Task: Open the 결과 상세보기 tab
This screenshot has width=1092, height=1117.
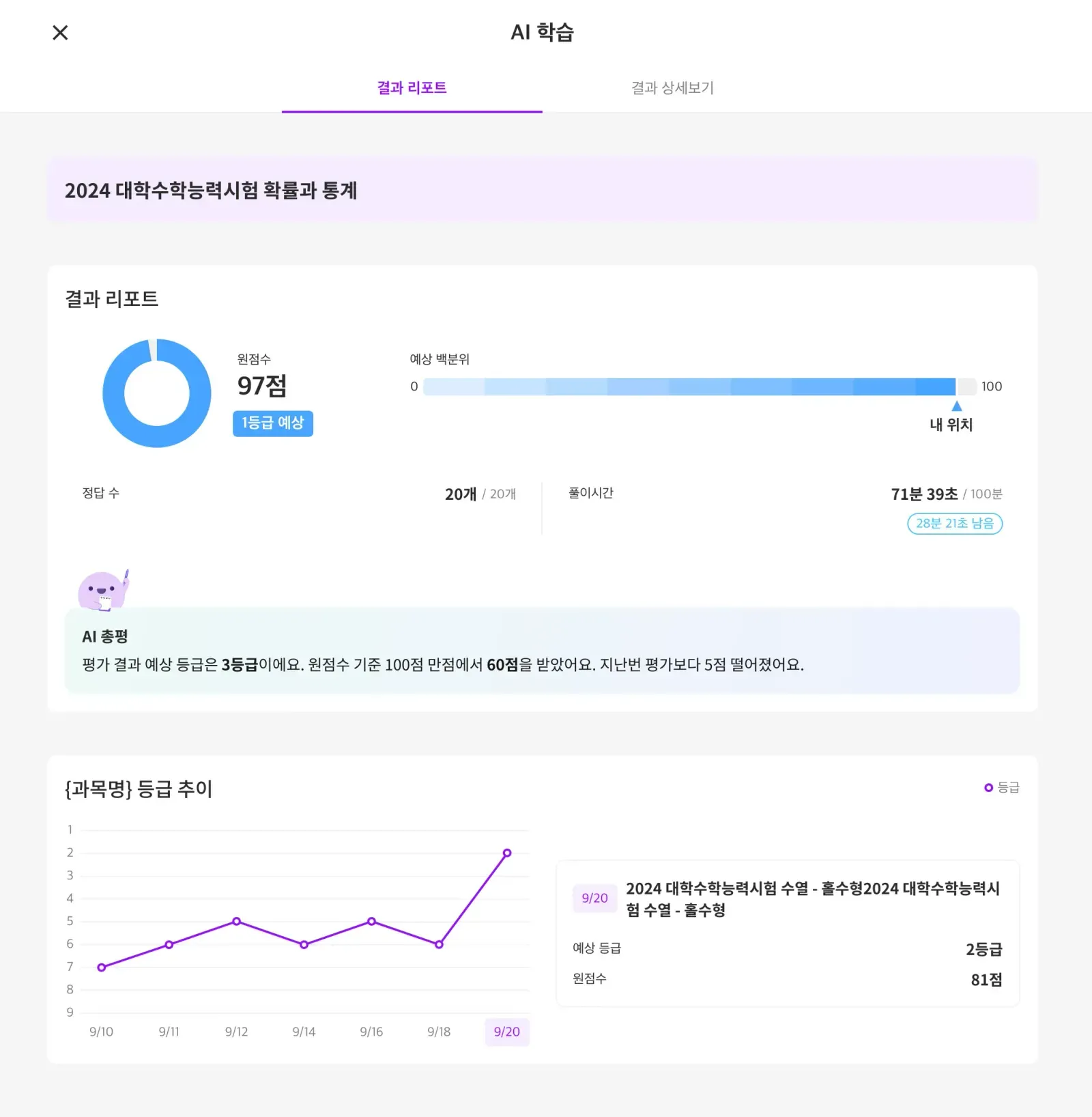Action: [x=672, y=87]
